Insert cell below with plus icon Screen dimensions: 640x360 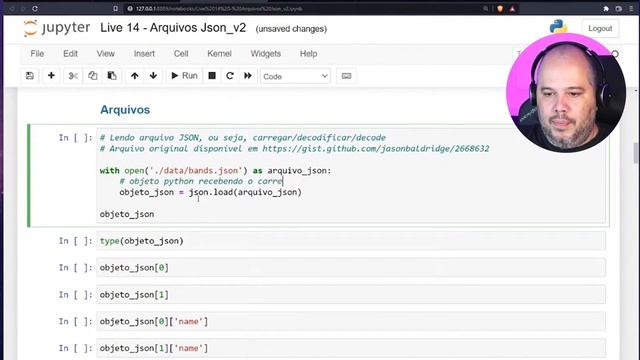tap(51, 76)
